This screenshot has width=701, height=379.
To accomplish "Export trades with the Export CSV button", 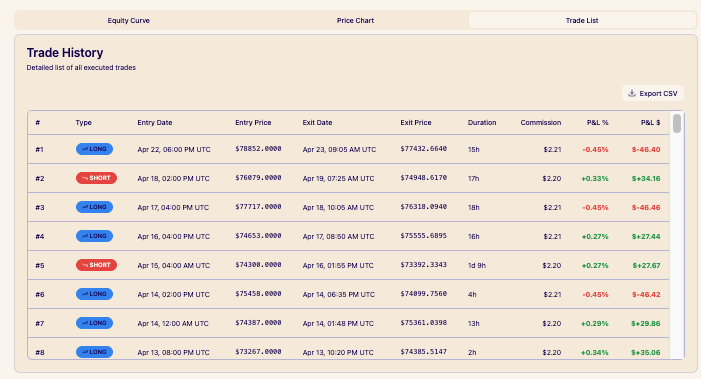I will point(653,93).
